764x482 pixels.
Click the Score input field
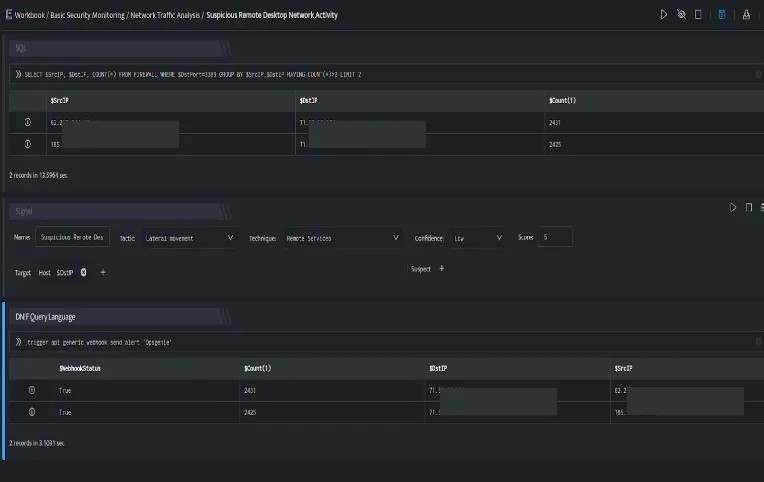555,237
